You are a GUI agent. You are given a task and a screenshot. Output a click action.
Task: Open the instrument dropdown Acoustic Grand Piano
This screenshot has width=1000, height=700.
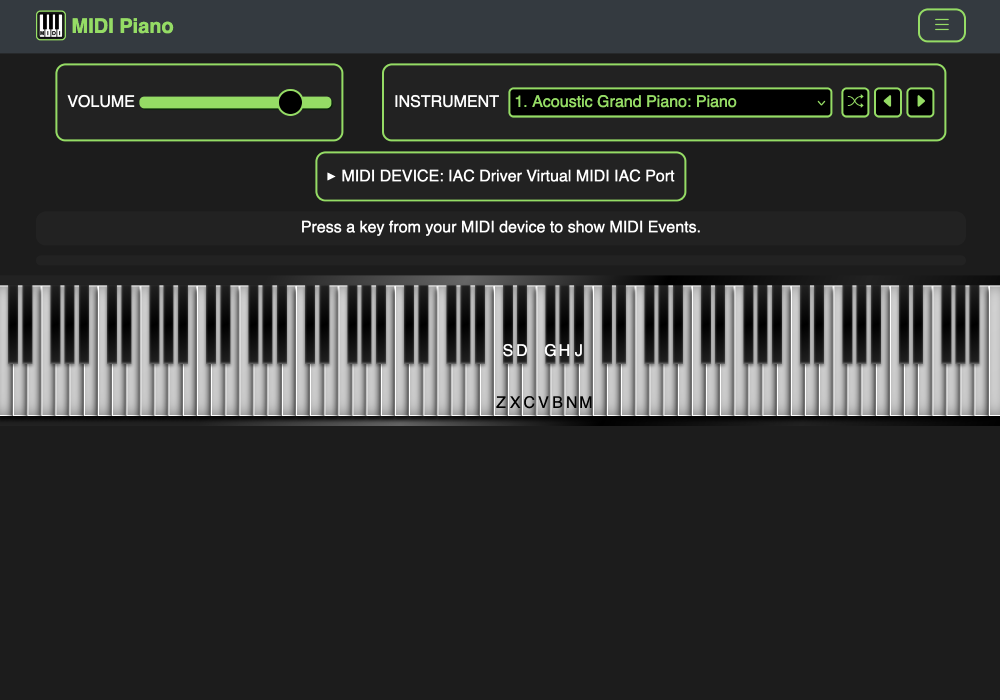click(670, 102)
